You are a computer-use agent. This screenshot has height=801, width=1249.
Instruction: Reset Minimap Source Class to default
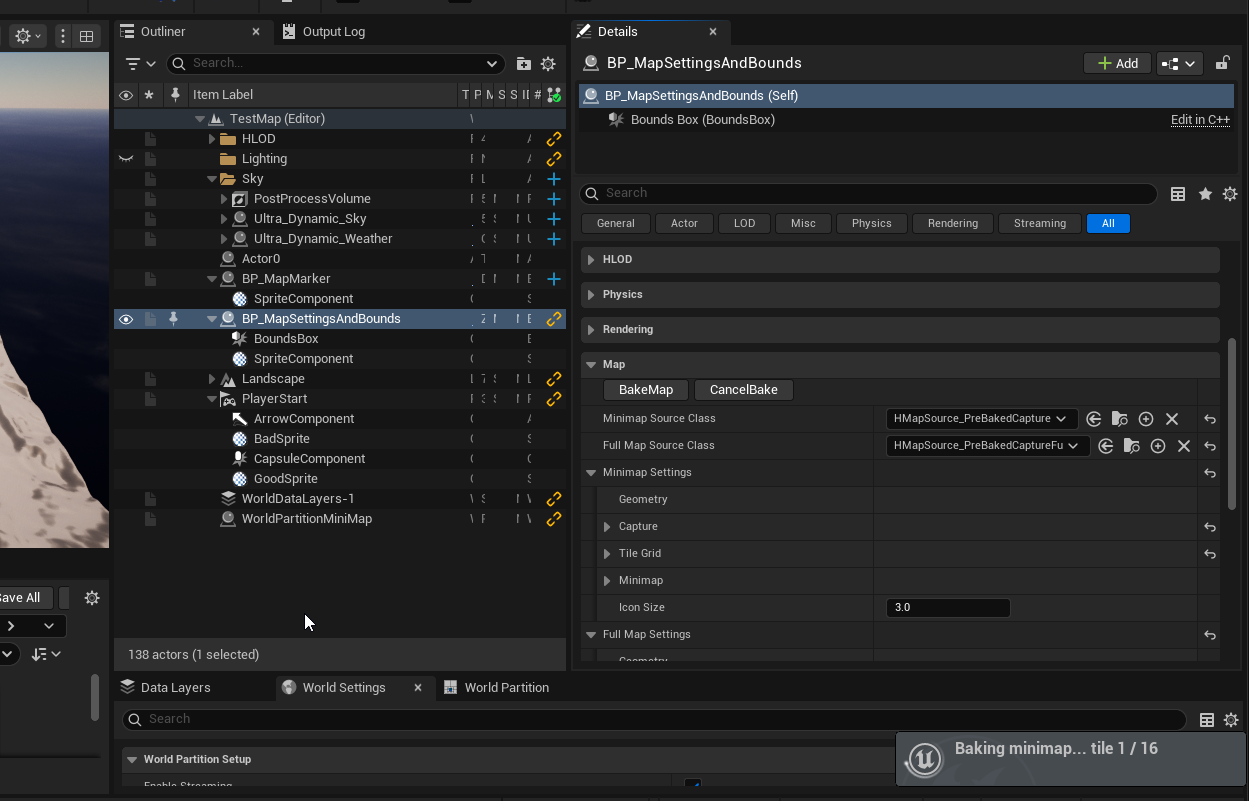tap(1210, 419)
